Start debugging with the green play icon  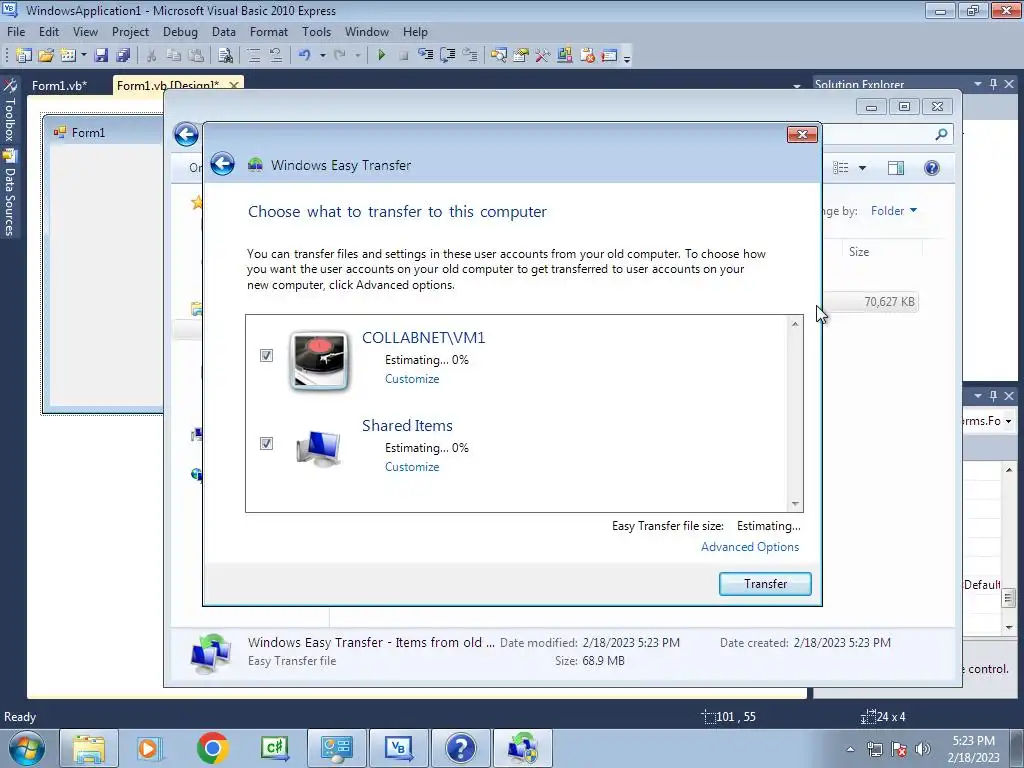click(381, 56)
